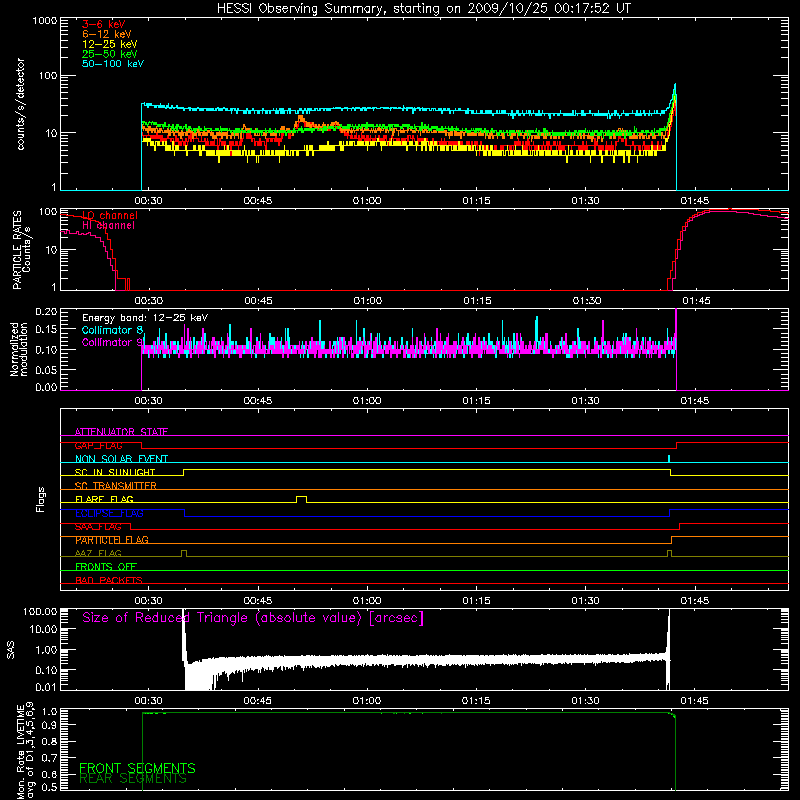The image size is (800, 800).
Task: Click the yellow 12-25 keV legend entry
Action: [109, 44]
